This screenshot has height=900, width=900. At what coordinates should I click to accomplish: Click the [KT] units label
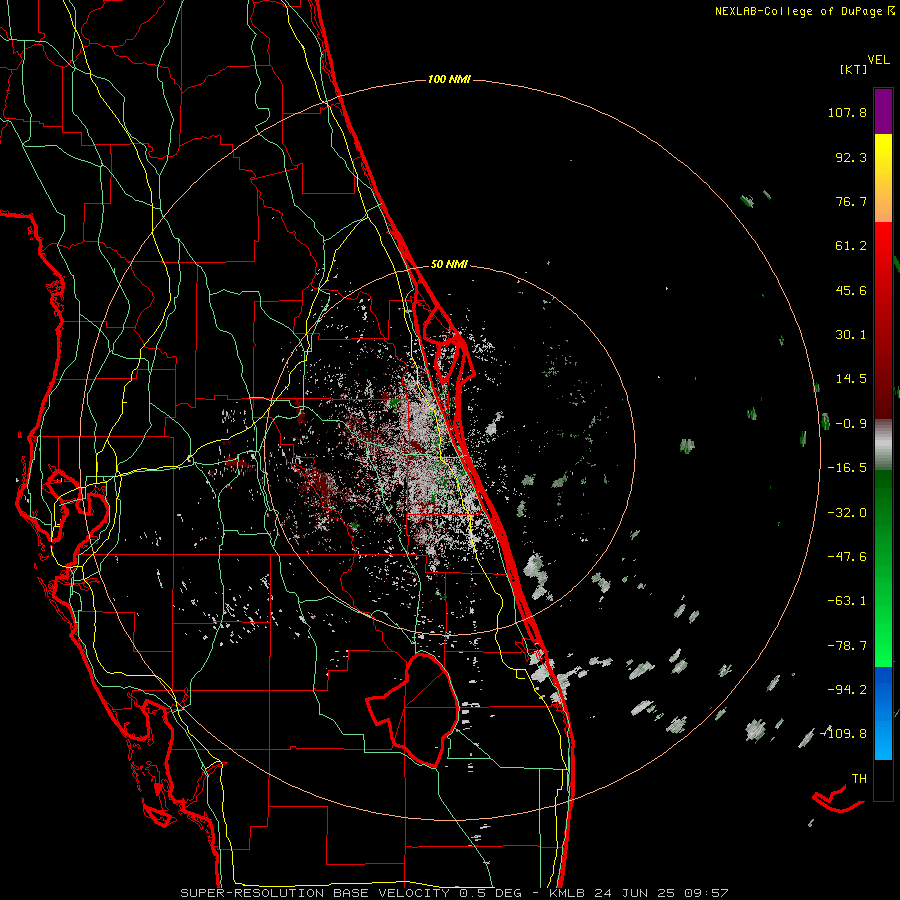coord(853,69)
